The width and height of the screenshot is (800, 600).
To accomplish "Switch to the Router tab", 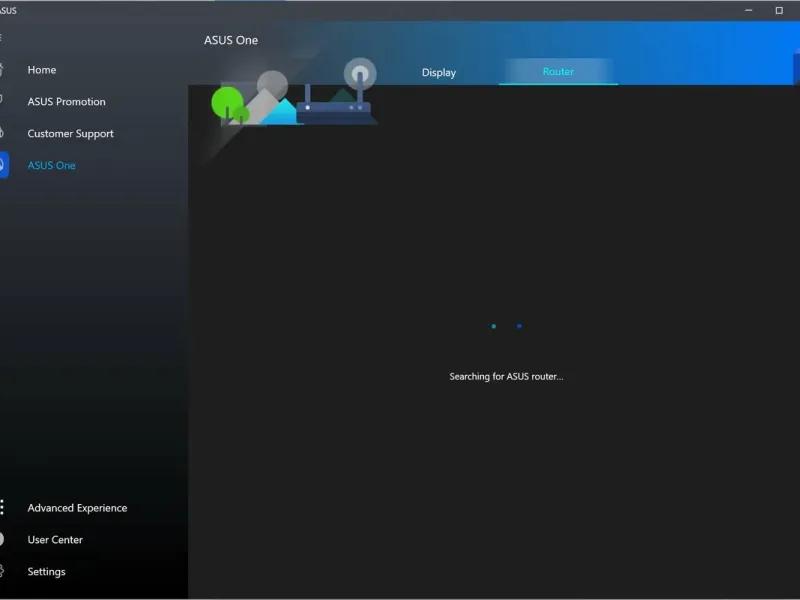I will coord(558,71).
